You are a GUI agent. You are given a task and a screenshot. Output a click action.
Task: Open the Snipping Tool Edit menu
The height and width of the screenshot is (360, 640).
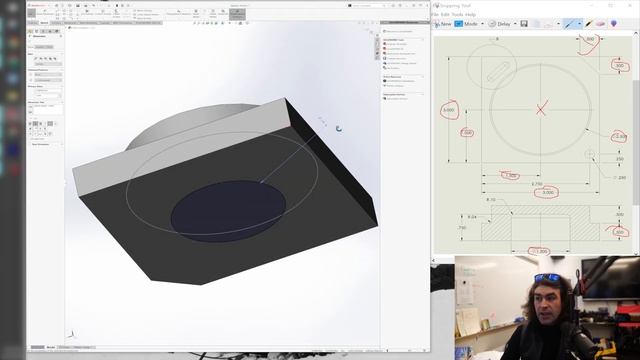[445, 14]
